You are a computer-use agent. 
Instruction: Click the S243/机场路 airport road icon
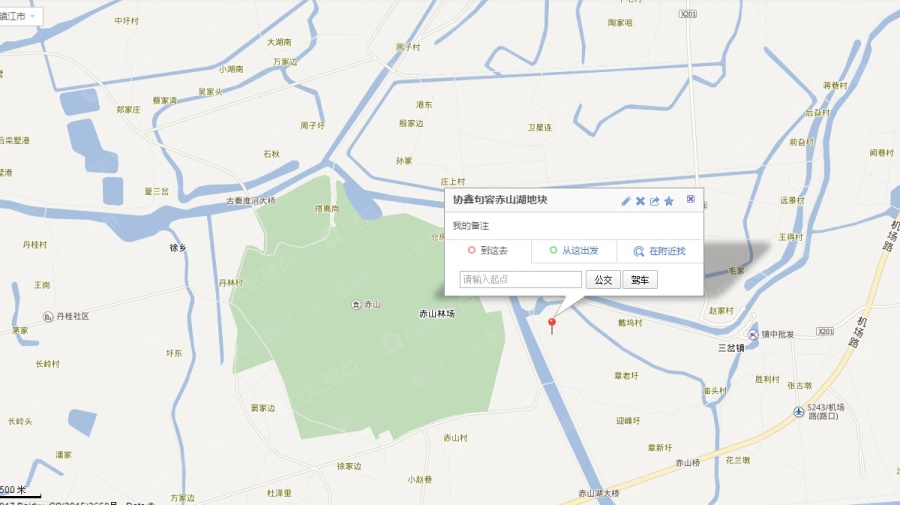click(x=798, y=411)
